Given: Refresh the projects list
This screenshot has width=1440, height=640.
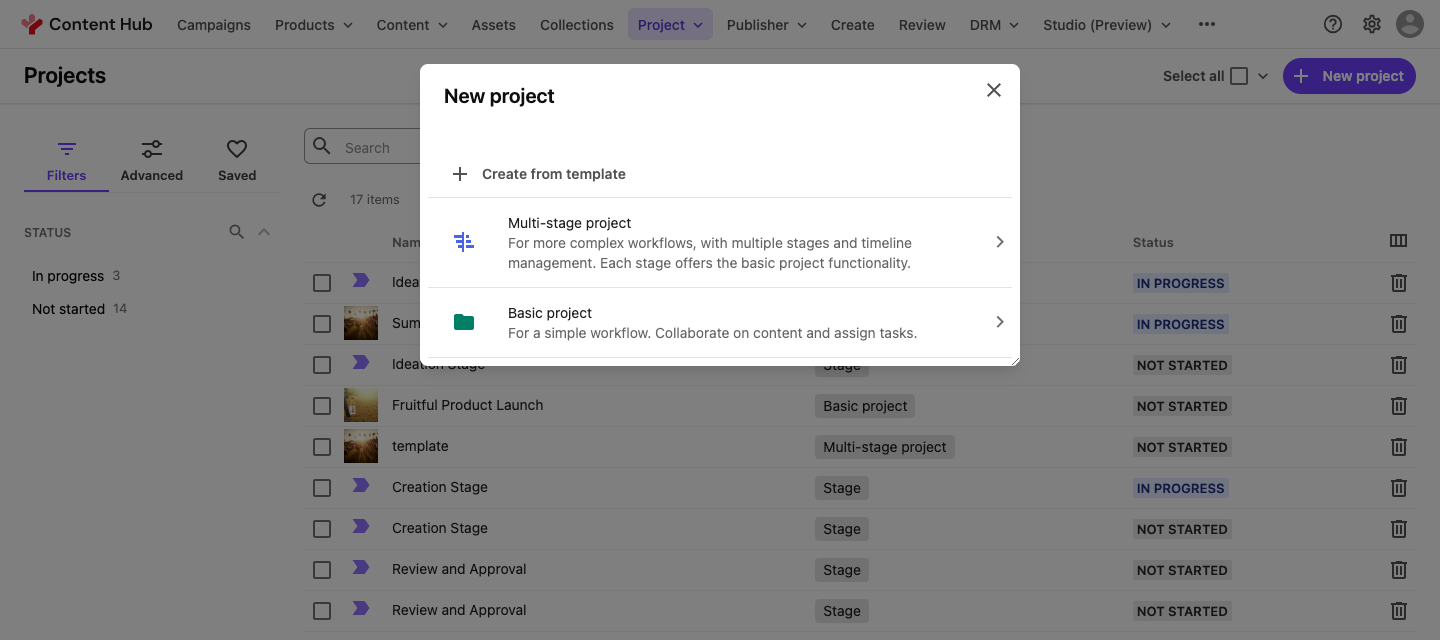Looking at the screenshot, I should [x=319, y=199].
